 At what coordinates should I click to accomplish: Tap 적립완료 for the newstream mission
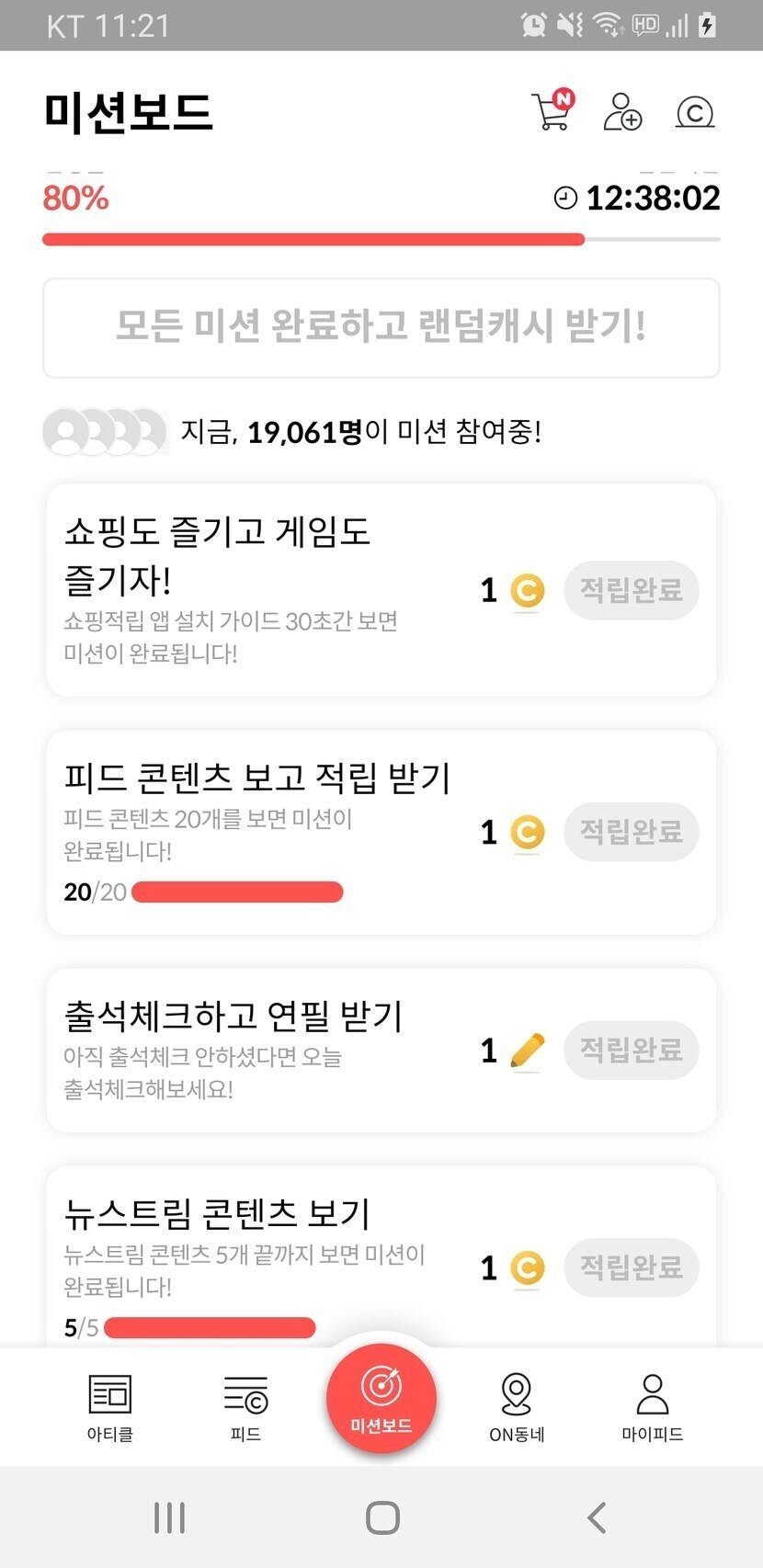[632, 1267]
